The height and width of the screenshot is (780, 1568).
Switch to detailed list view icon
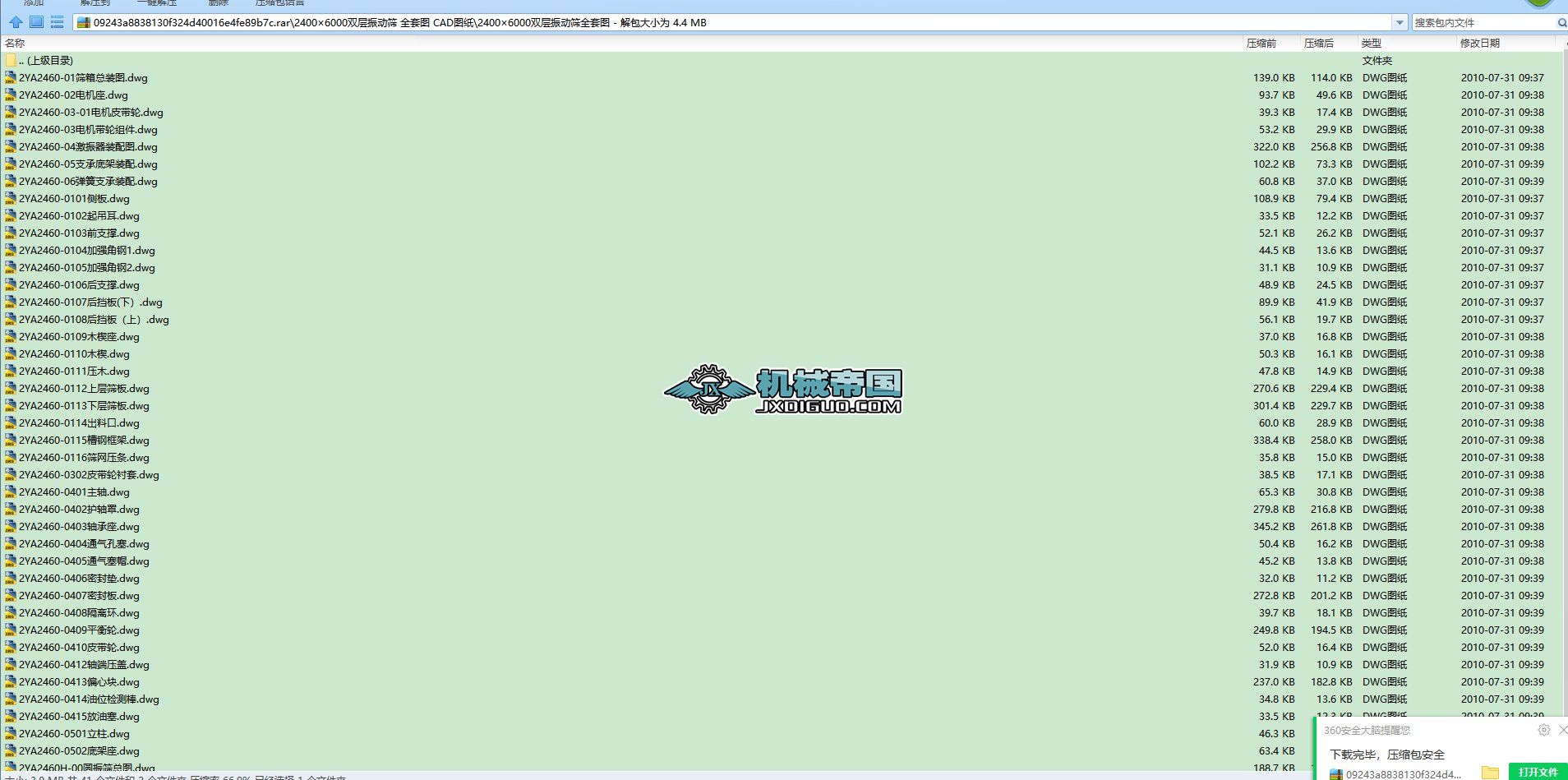coord(56,22)
